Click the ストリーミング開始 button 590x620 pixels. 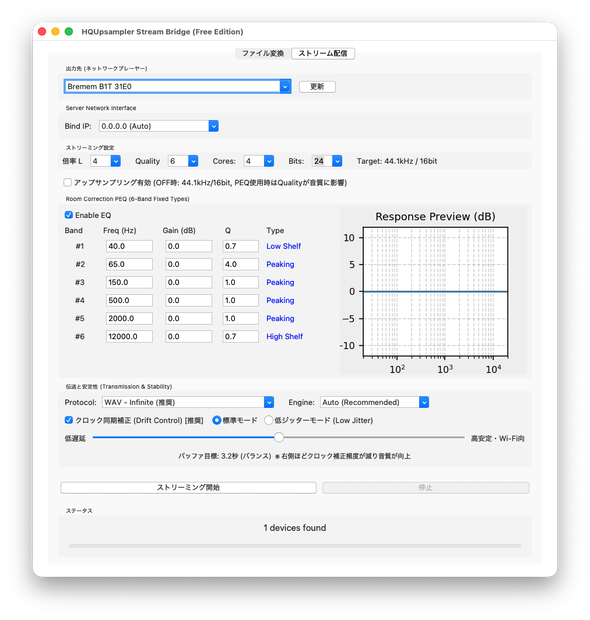tap(188, 488)
